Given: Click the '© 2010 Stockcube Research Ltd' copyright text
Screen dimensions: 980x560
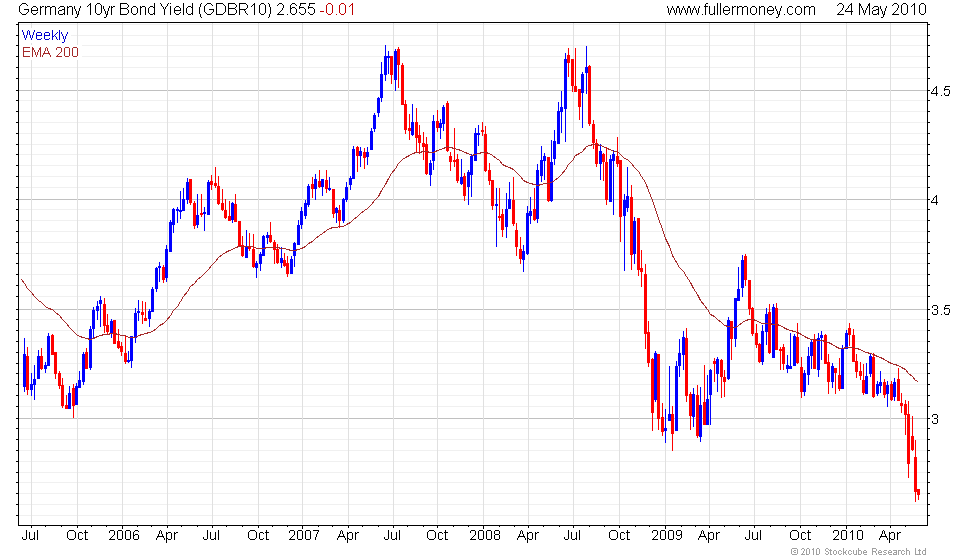Looking at the screenshot, I should tap(858, 551).
